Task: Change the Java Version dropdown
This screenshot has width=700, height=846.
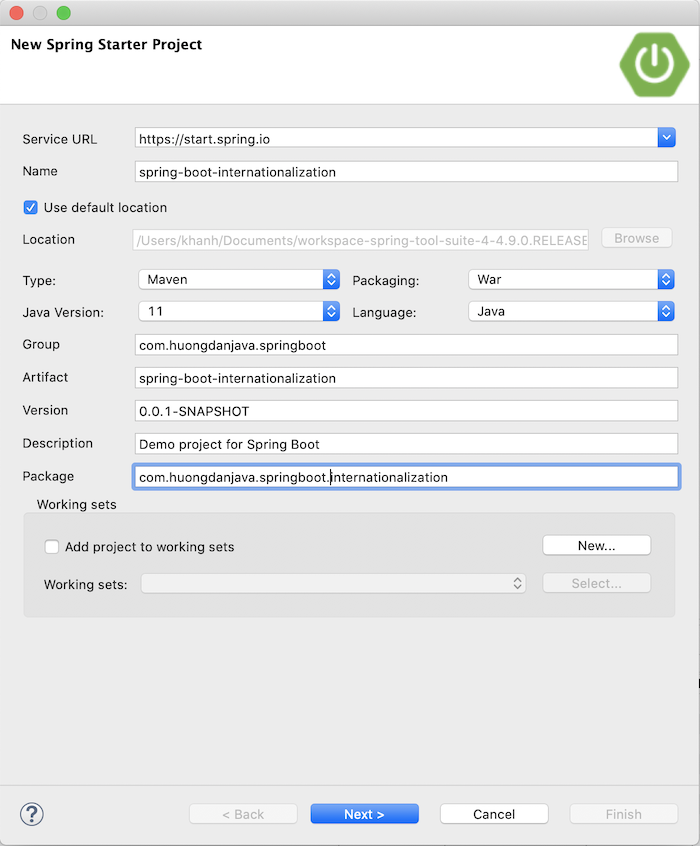Action: pyautogui.click(x=330, y=311)
